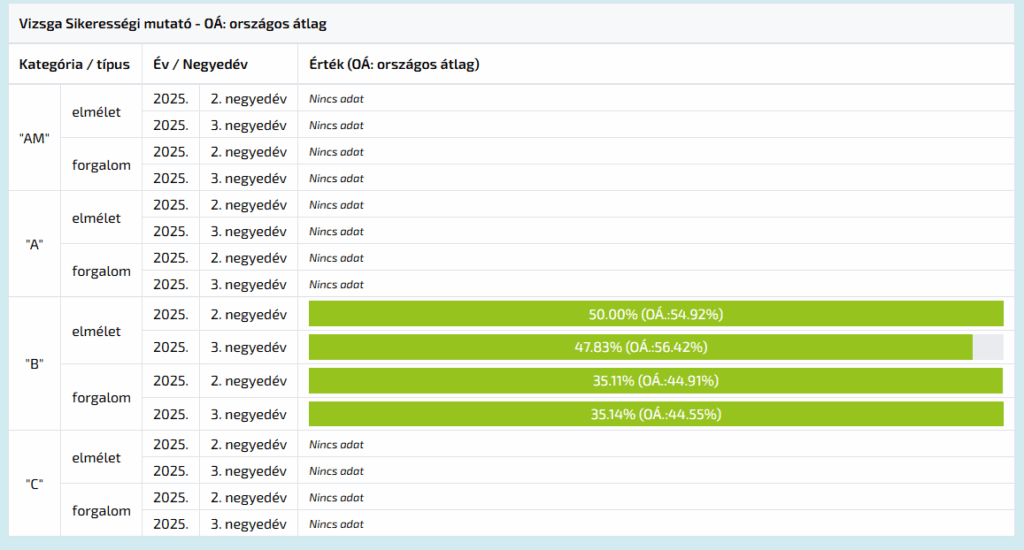Click the "Érték (OÁ: országos átlag)" column header
The height and width of the screenshot is (550, 1024).
click(x=394, y=64)
